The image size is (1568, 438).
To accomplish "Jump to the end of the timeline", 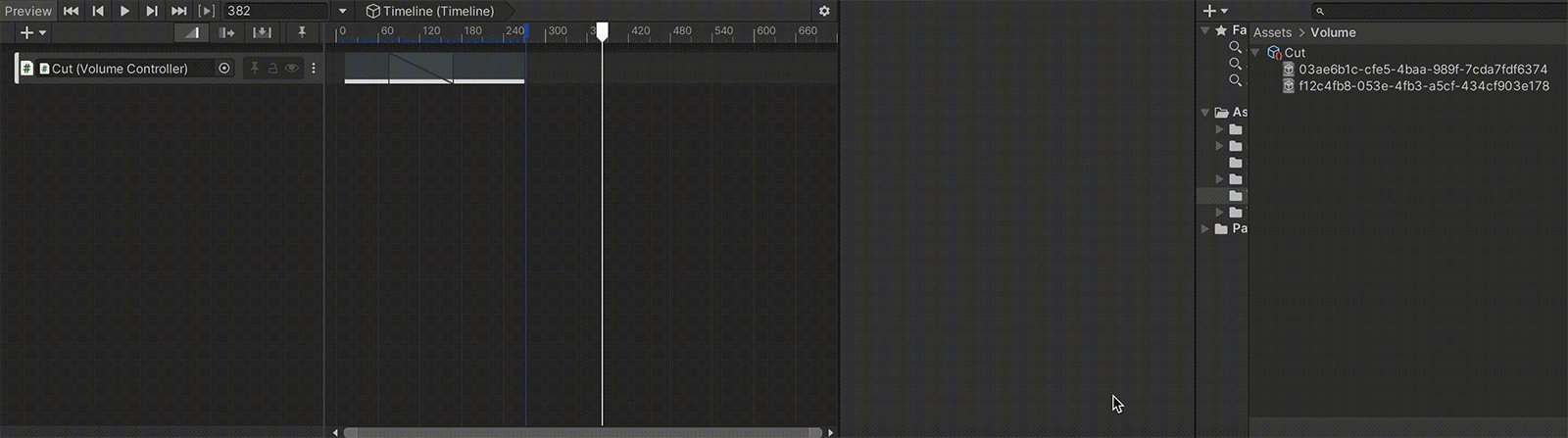I will point(178,11).
